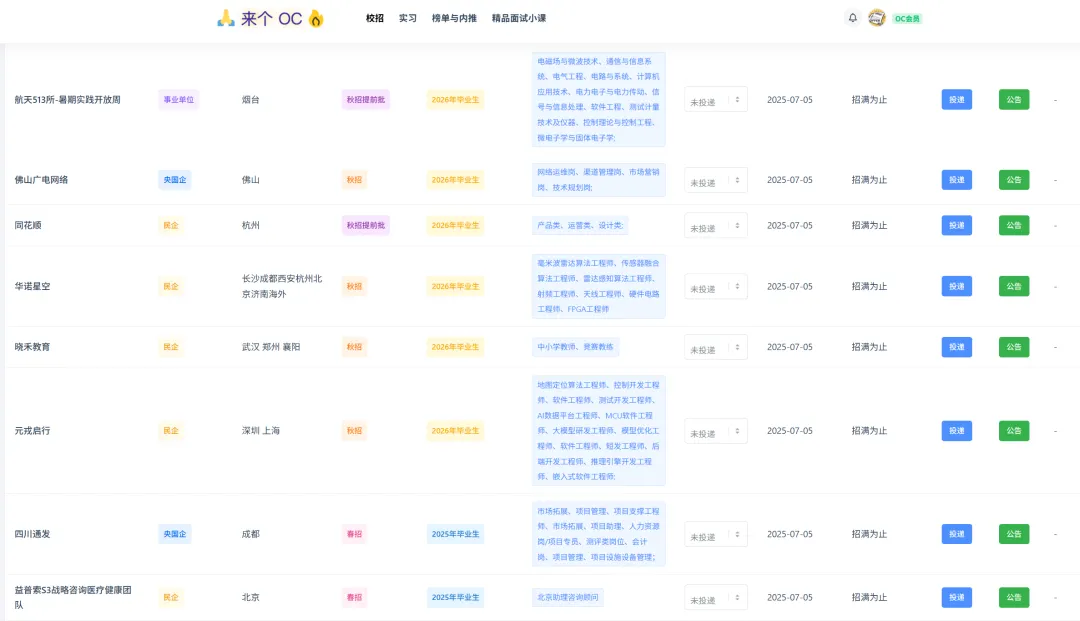This screenshot has height=621, width=1080.
Task: Click the 春招 tag on 四川通发
Action: pyautogui.click(x=354, y=534)
